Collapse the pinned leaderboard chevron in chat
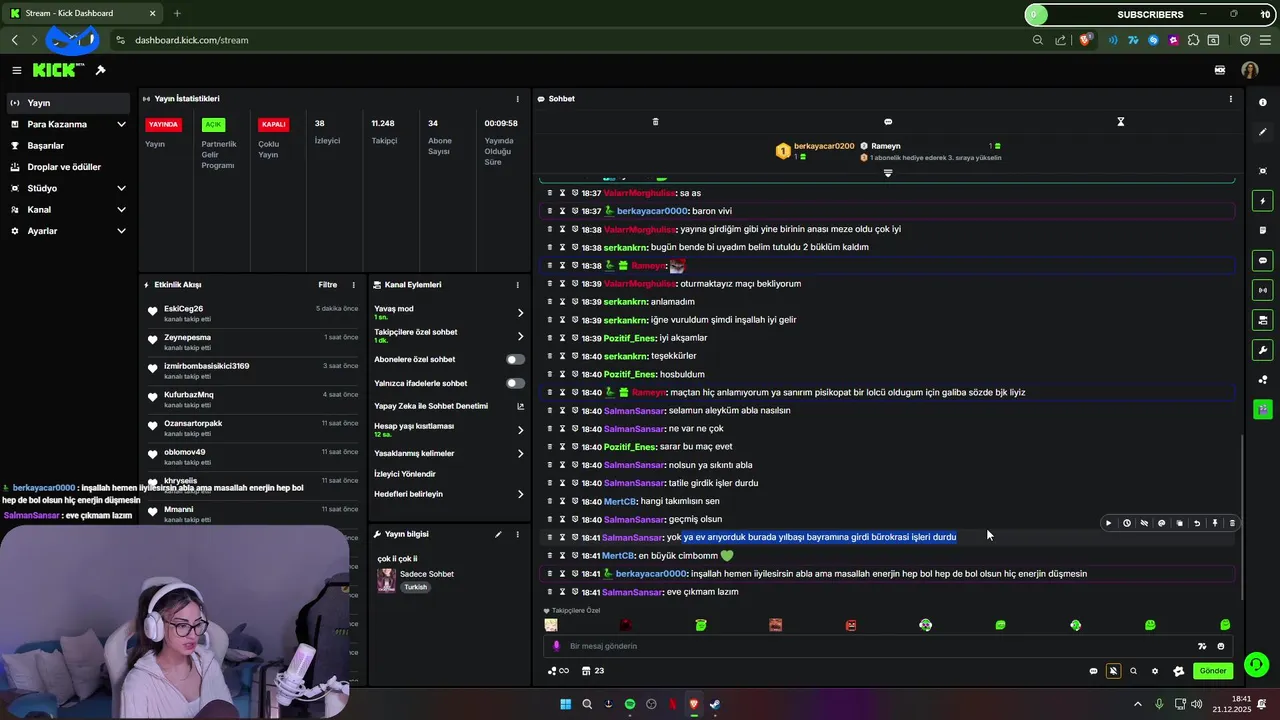The height and width of the screenshot is (720, 1280). point(888,173)
